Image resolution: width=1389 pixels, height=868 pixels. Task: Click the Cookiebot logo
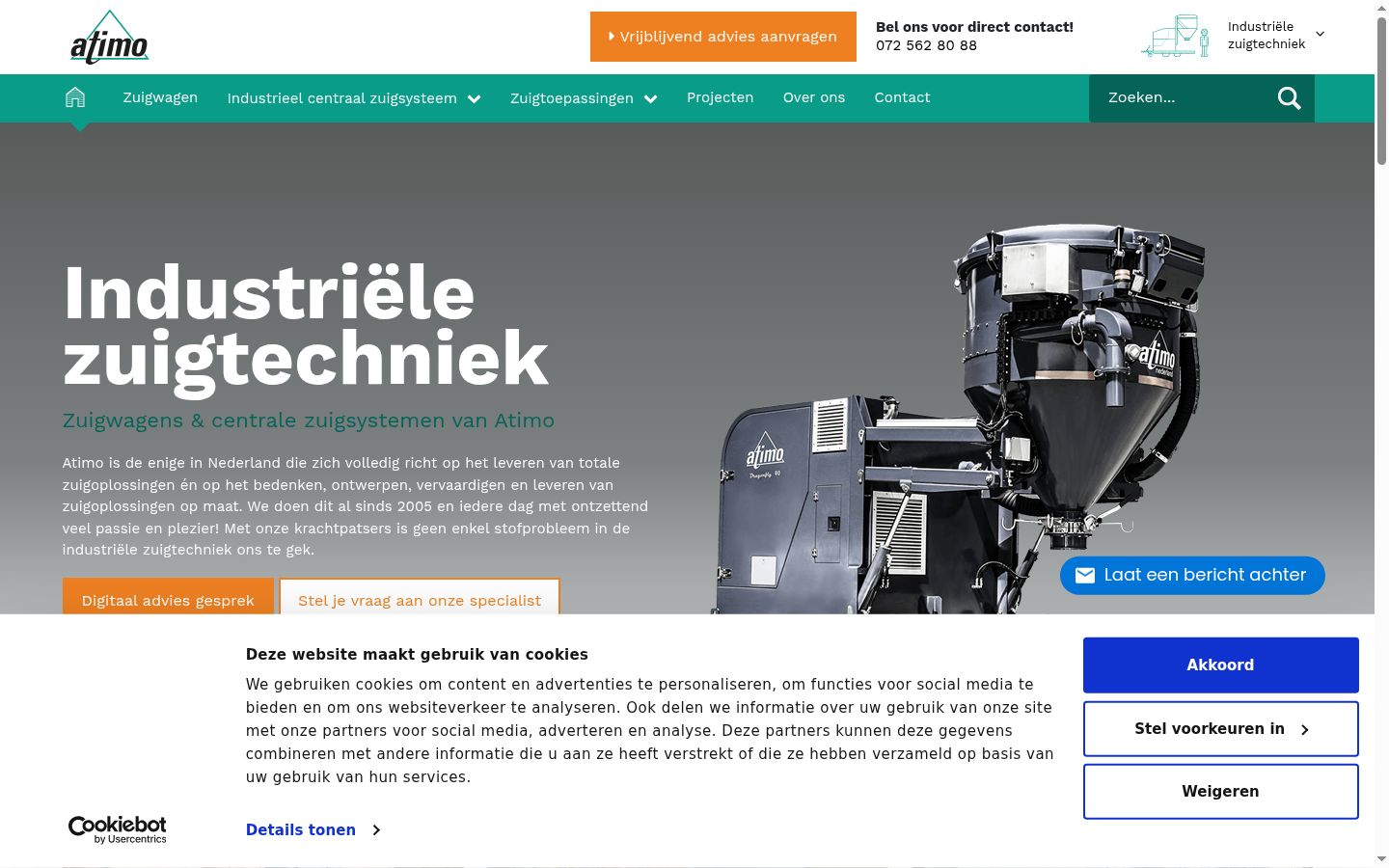click(x=118, y=829)
